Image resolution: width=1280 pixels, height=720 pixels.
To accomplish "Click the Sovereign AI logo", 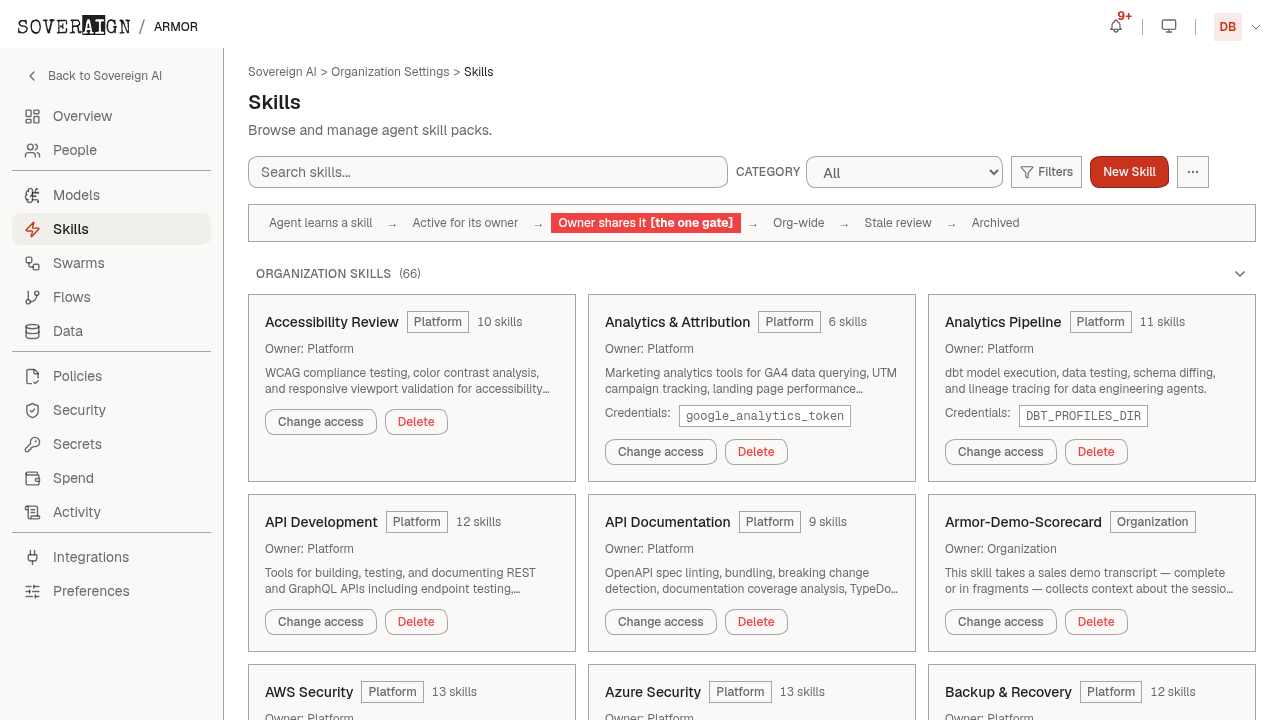I will (x=74, y=26).
